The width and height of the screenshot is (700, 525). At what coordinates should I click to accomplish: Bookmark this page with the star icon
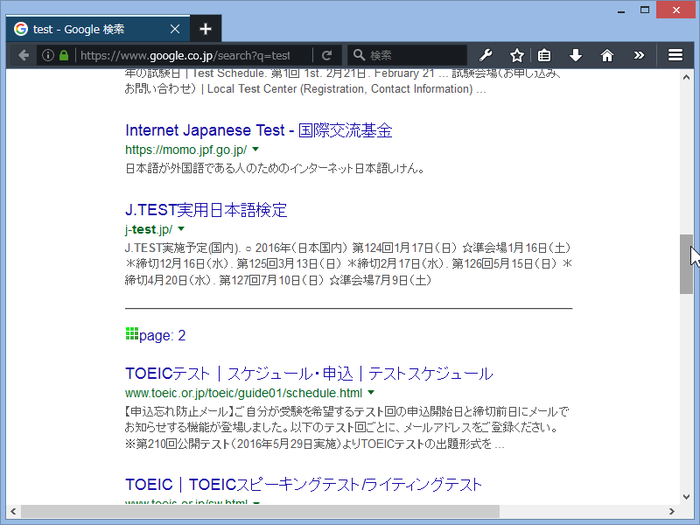click(517, 55)
